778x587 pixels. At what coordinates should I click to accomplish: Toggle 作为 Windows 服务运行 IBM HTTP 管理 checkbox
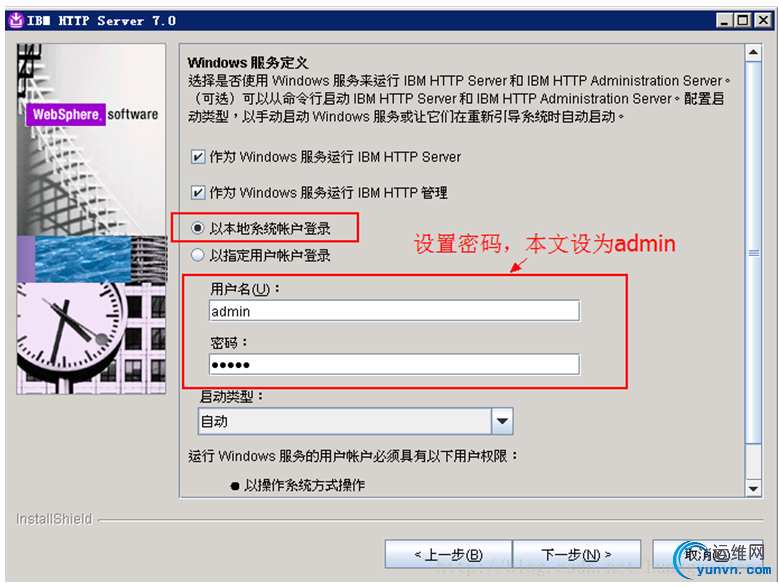[197, 193]
